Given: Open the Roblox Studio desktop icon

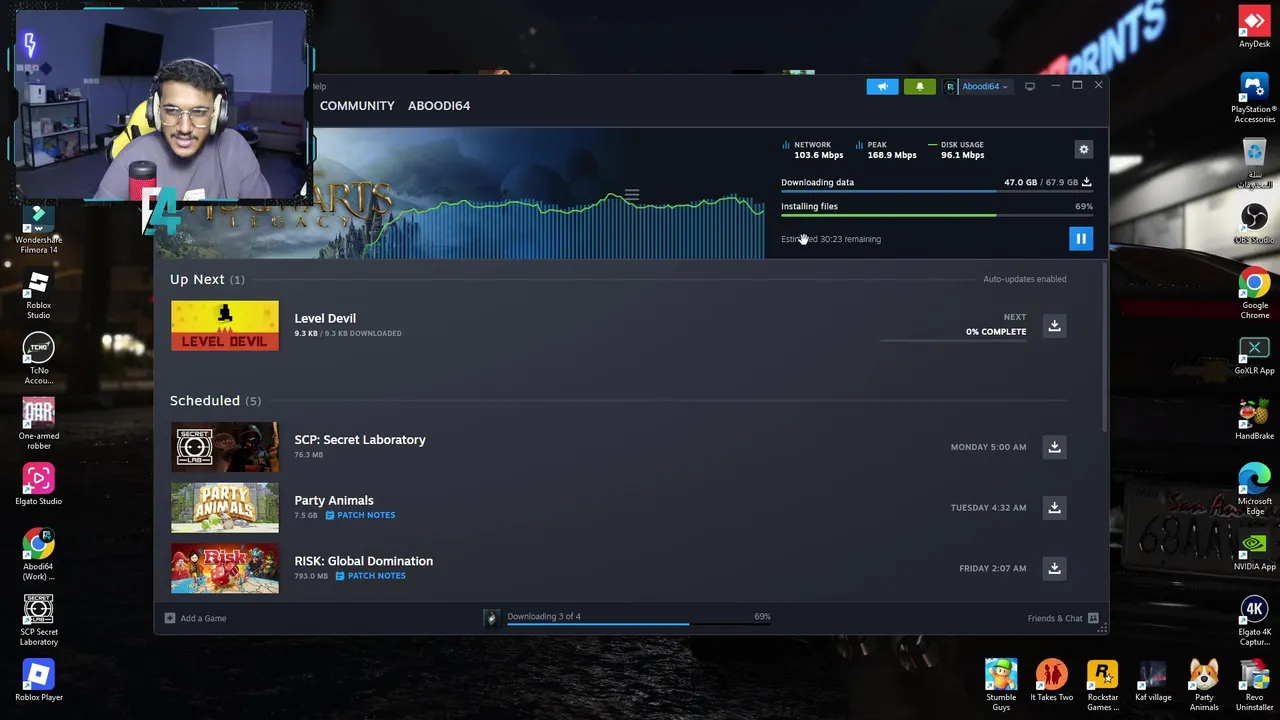Looking at the screenshot, I should [39, 294].
